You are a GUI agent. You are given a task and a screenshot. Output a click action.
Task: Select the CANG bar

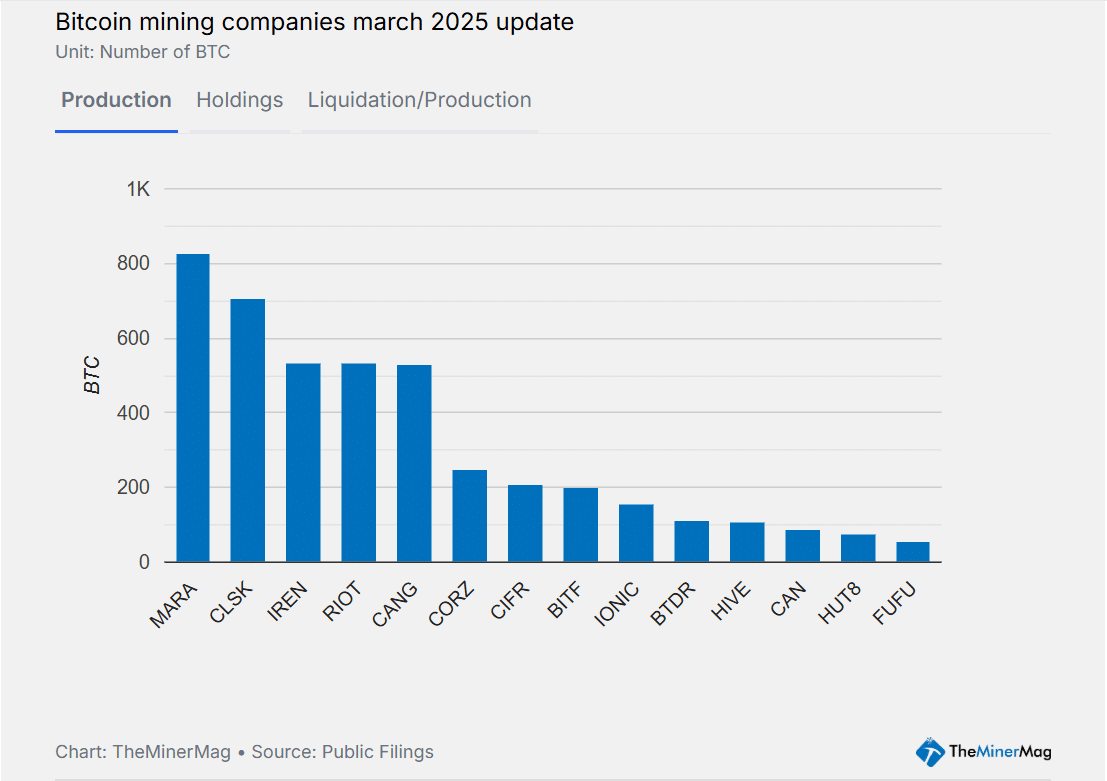coord(414,463)
